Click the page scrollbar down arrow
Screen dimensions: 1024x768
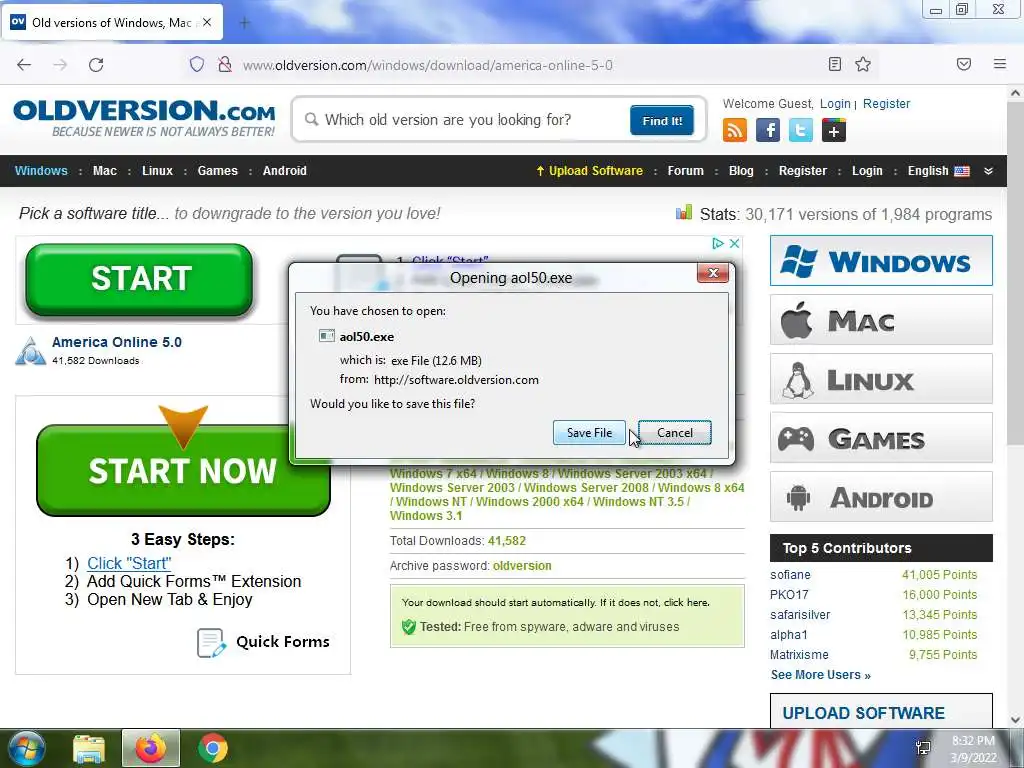[x=1015, y=720]
